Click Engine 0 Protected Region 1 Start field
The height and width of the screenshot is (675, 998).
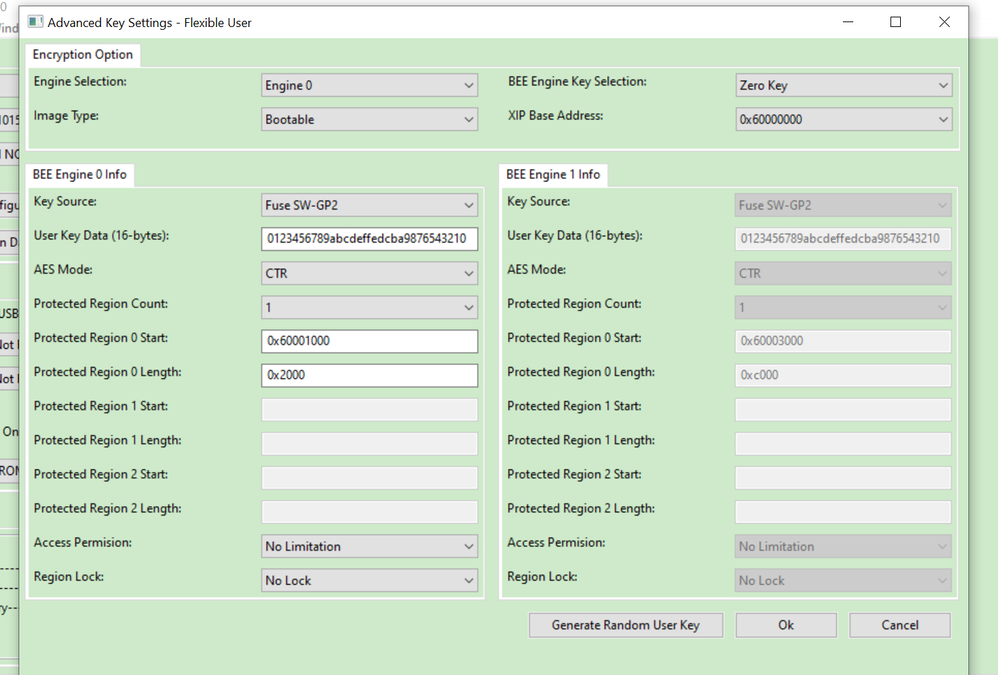(x=369, y=409)
